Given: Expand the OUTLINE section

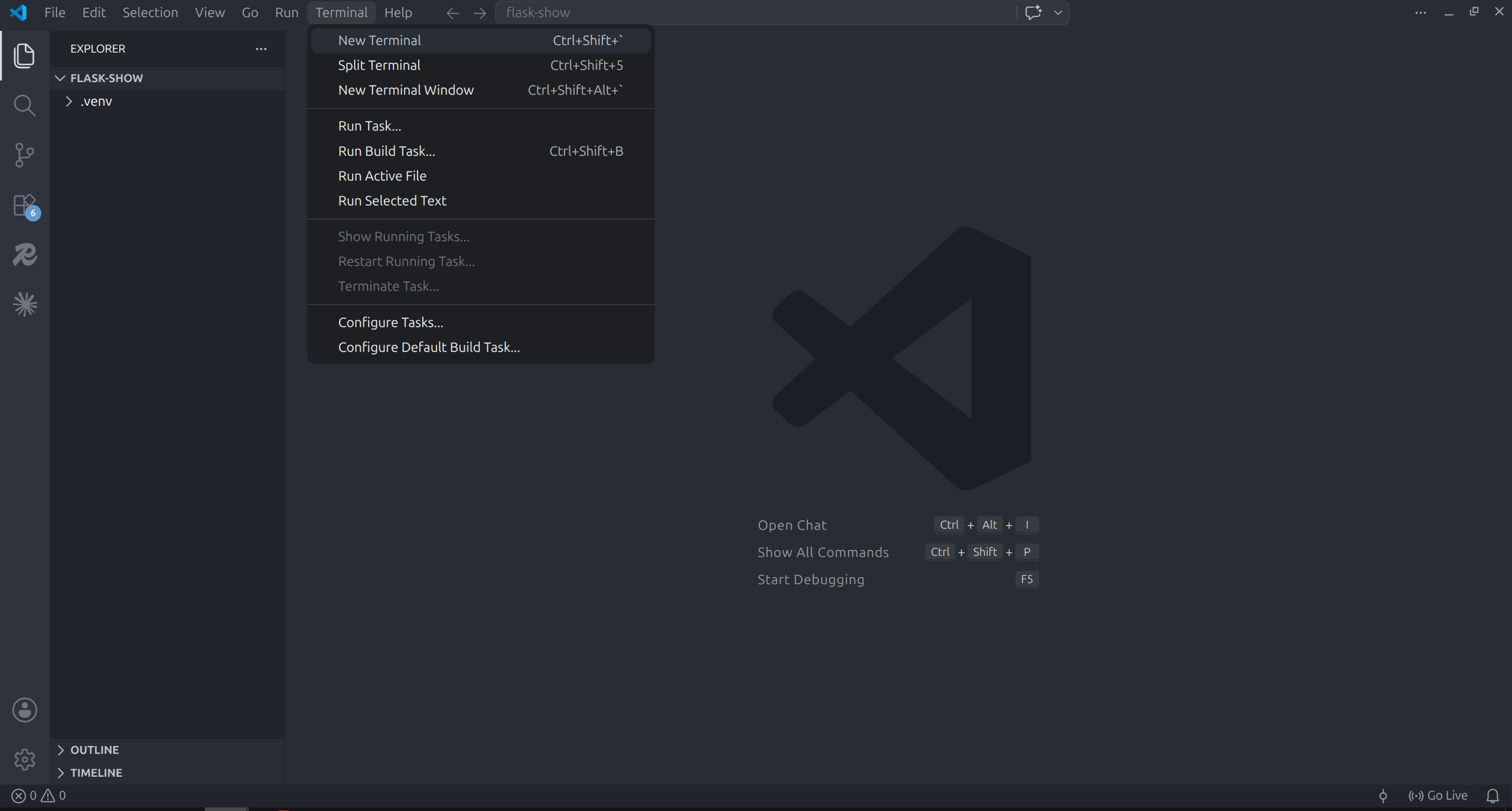Looking at the screenshot, I should pos(167,750).
